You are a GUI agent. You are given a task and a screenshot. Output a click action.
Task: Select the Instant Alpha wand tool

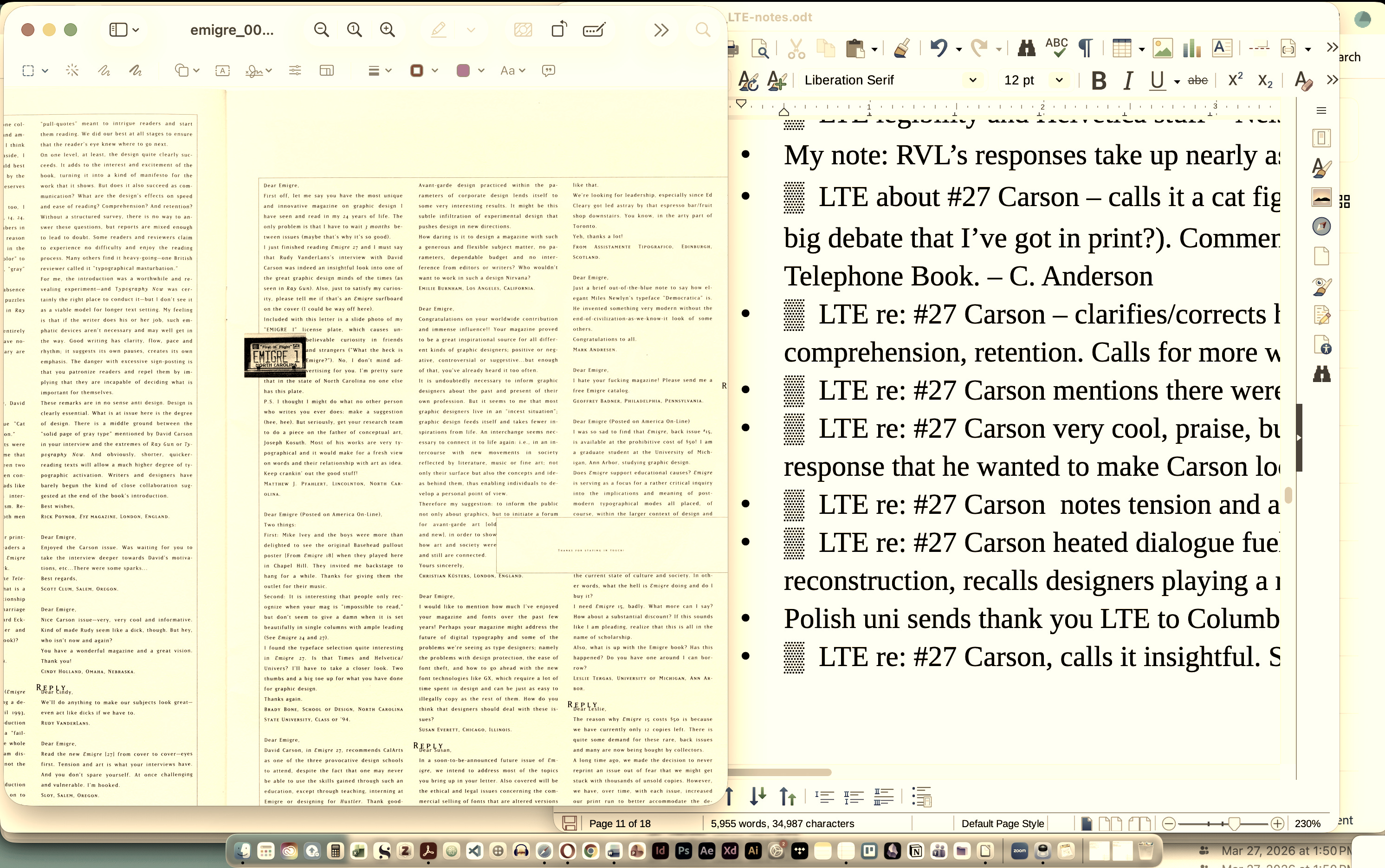pos(72,71)
